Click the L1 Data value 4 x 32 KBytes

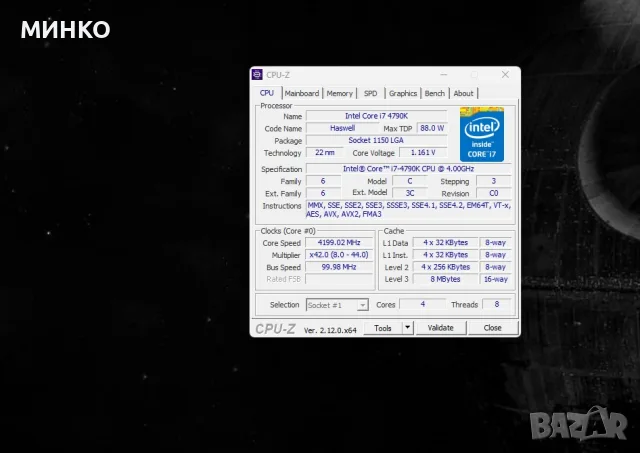(x=445, y=243)
